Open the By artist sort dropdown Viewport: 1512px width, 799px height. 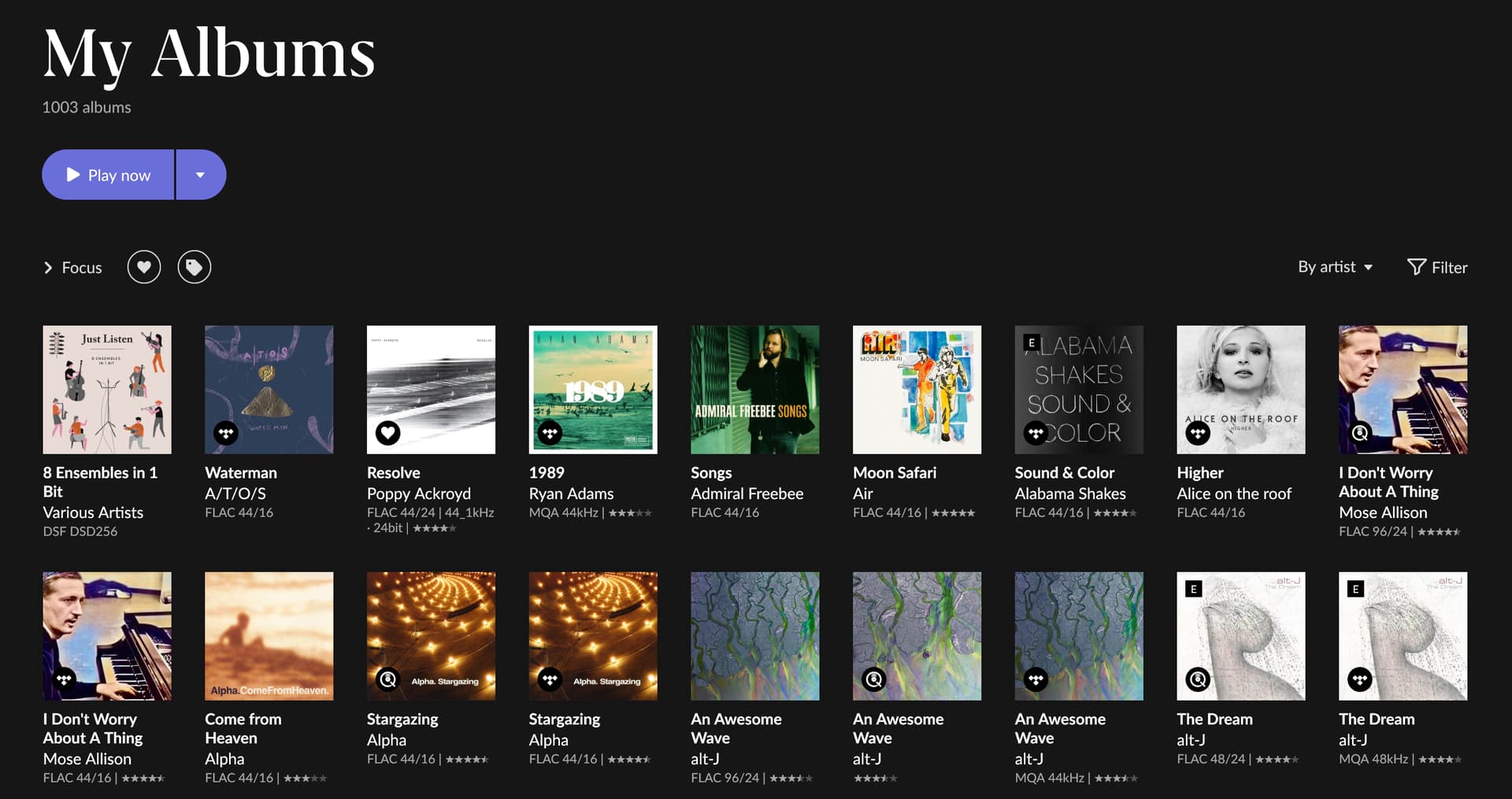[1336, 267]
